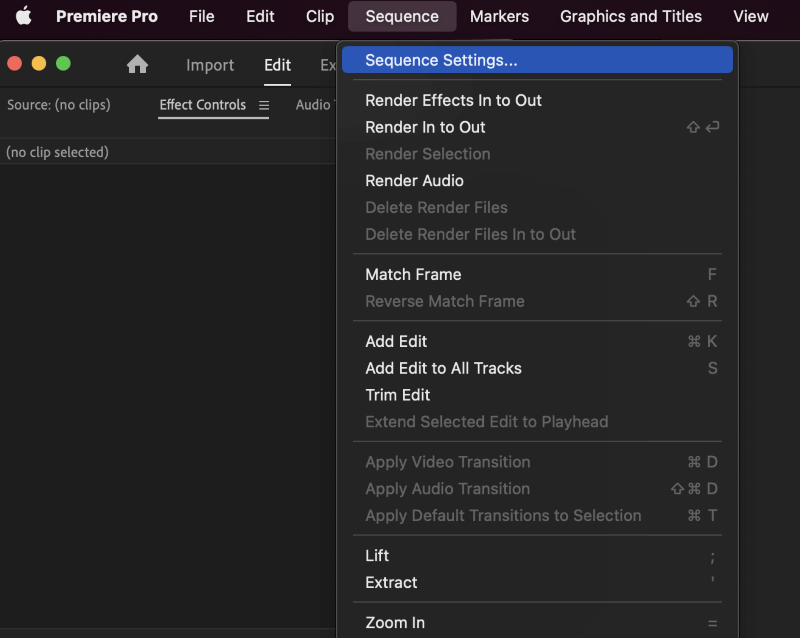This screenshot has width=800, height=638.
Task: Go to the Home screen icon
Action: 137,64
